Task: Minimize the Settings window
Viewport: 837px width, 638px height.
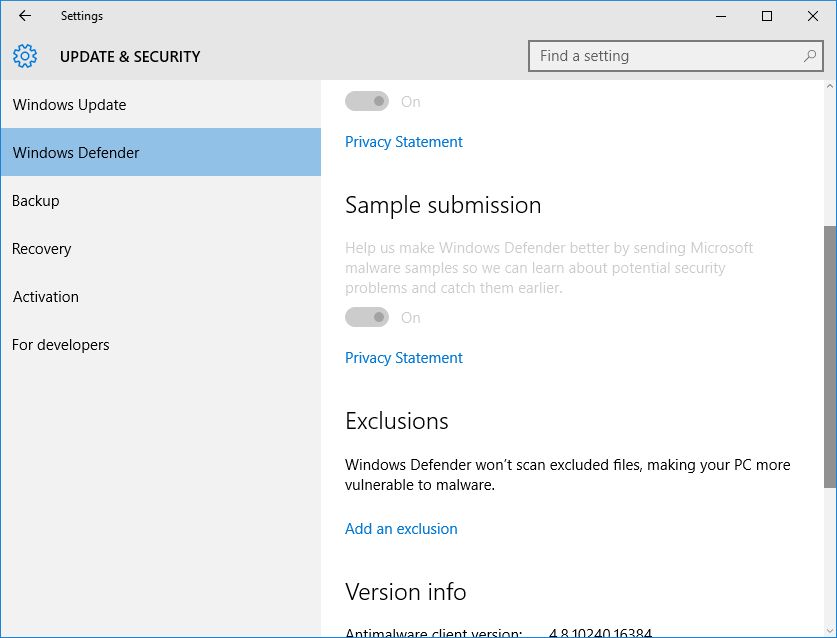Action: tap(721, 16)
